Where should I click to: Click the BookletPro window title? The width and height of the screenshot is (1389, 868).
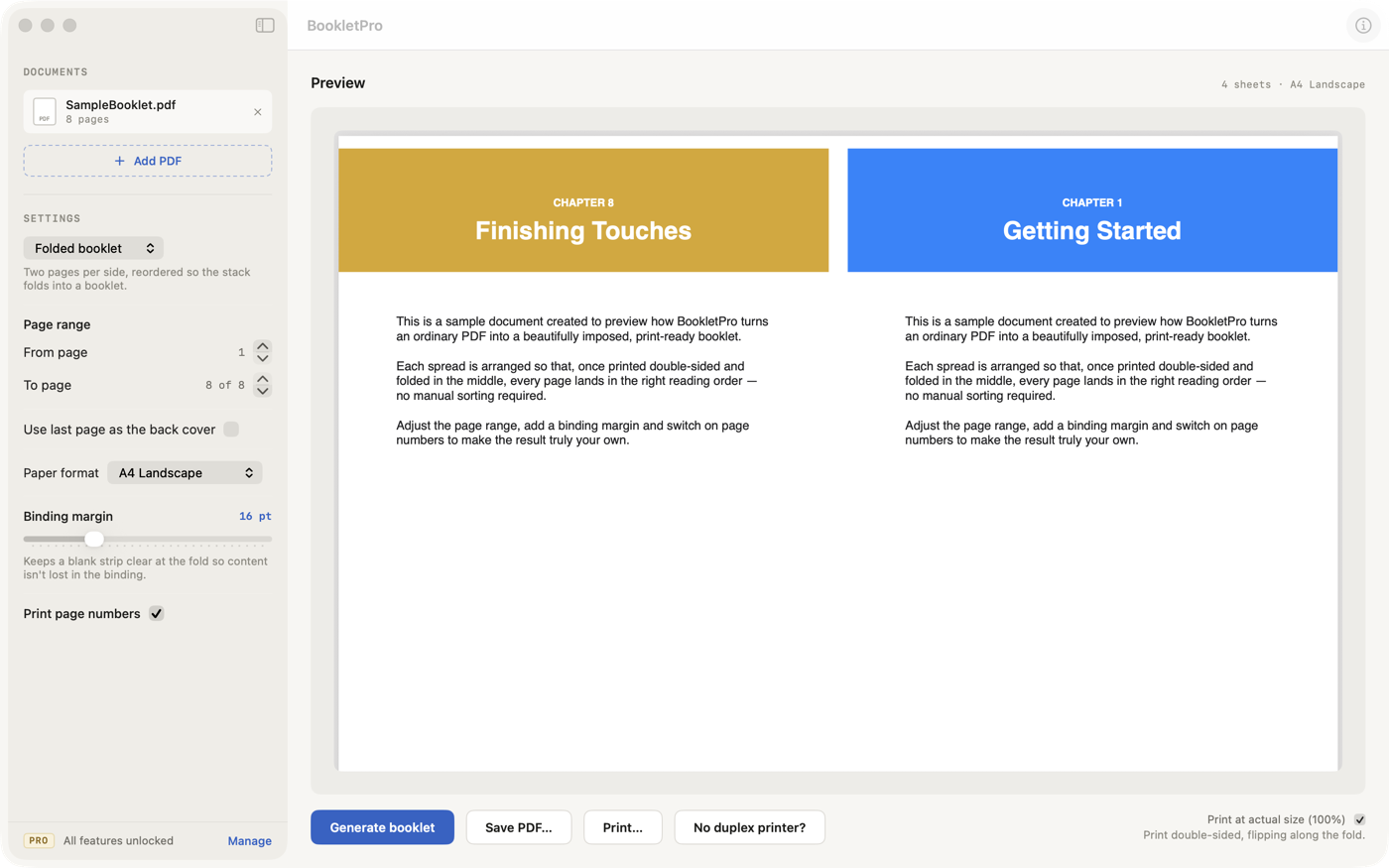(344, 26)
